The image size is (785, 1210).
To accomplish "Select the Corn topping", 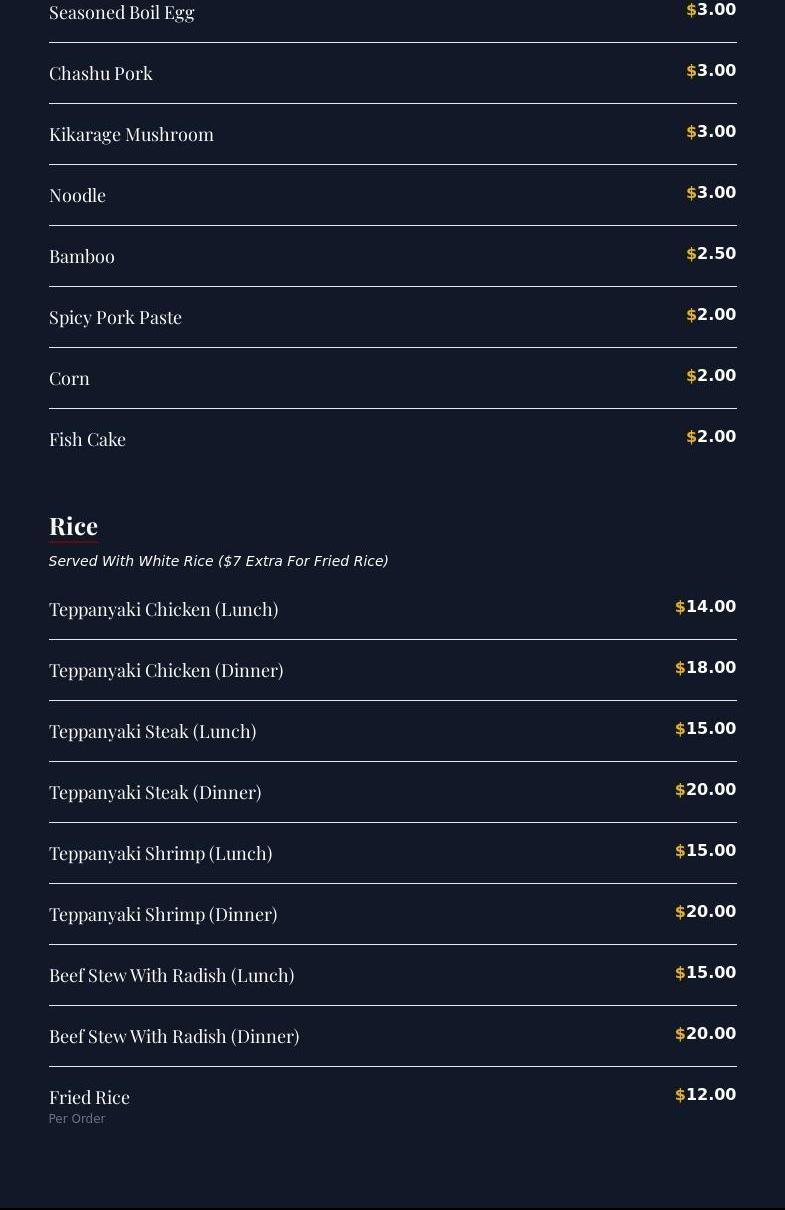I will [x=69, y=379].
